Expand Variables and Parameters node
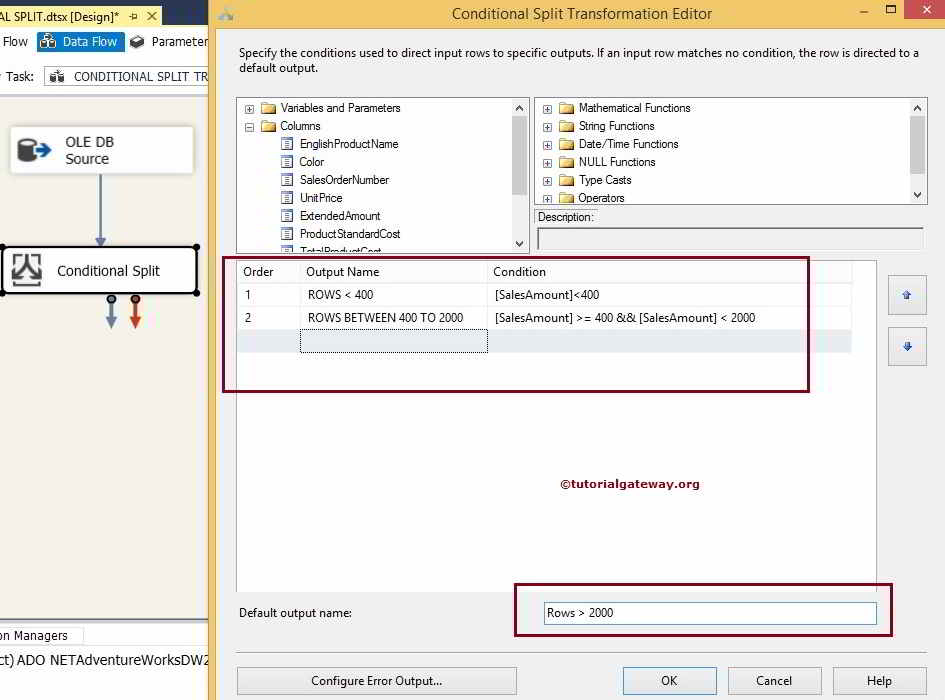This screenshot has height=700, width=945. click(x=248, y=108)
